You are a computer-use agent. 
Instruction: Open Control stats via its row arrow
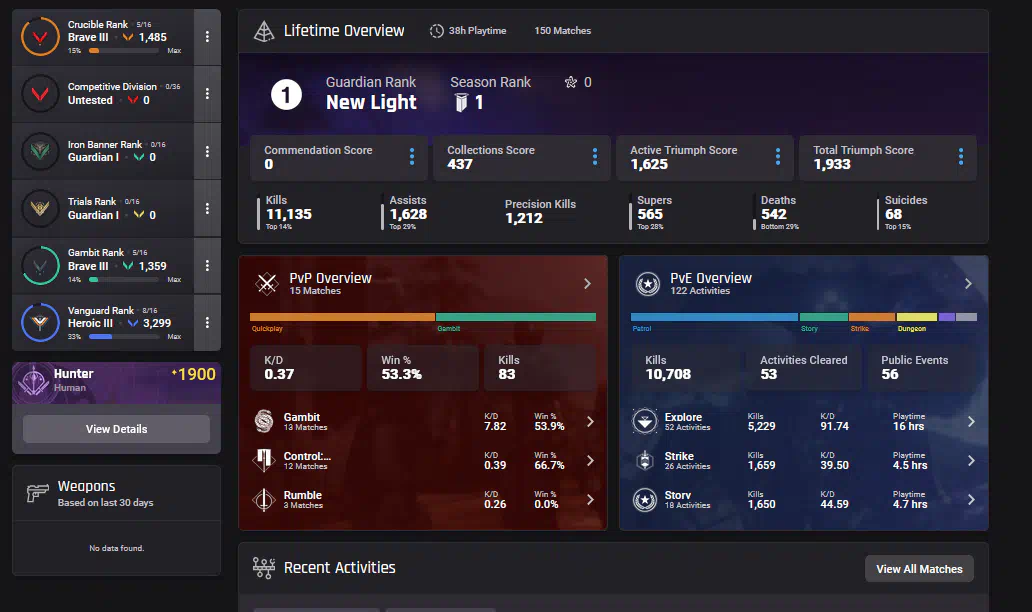click(590, 461)
